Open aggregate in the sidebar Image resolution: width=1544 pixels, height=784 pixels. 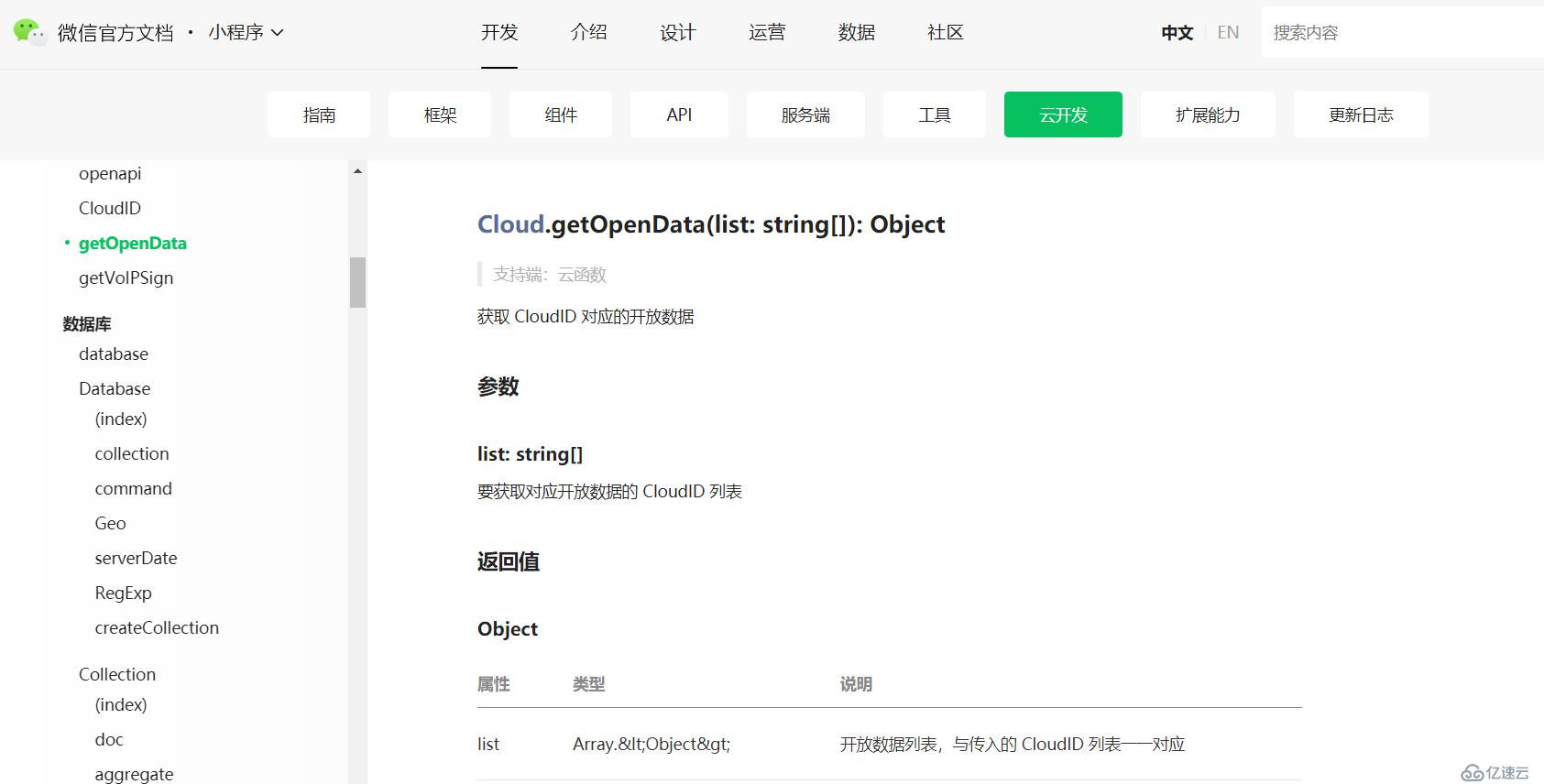click(x=134, y=774)
